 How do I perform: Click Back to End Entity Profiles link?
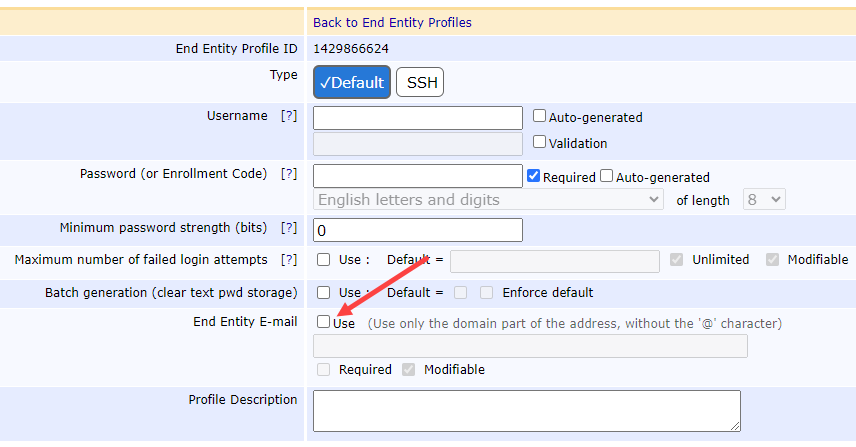[392, 22]
